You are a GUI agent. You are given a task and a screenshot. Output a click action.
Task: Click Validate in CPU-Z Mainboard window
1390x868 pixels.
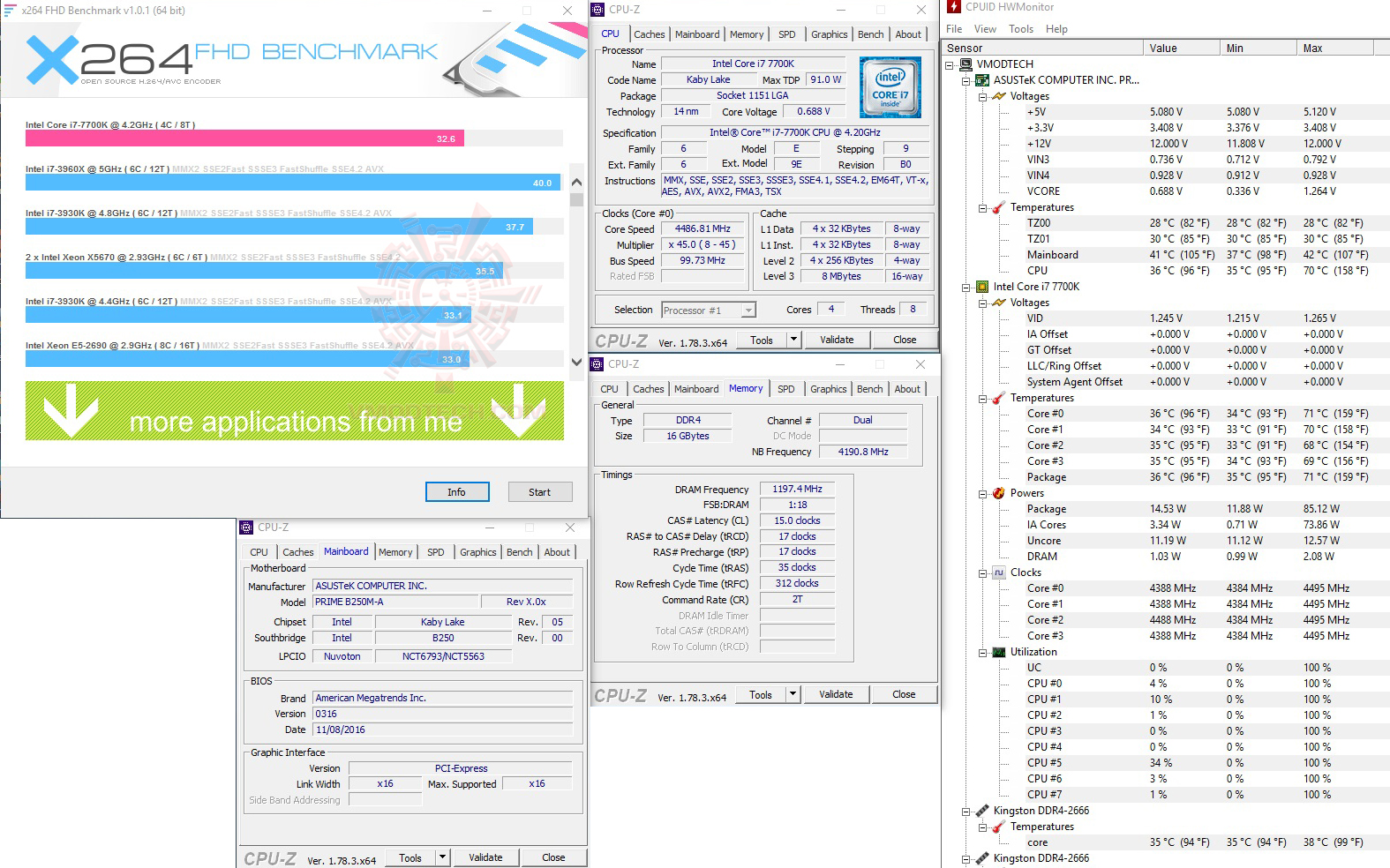coord(485,857)
